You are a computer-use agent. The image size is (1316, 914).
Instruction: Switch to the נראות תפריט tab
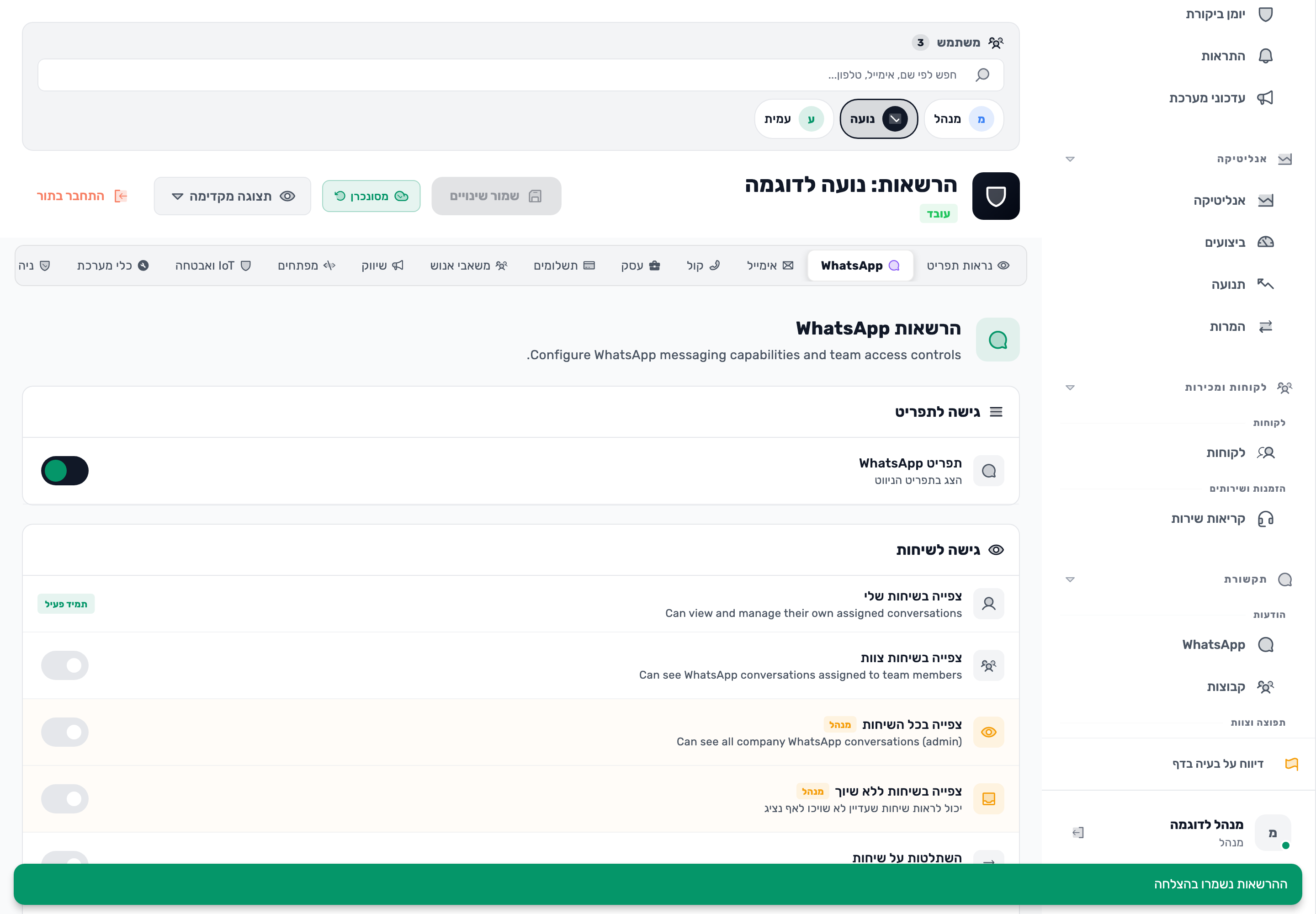[968, 266]
